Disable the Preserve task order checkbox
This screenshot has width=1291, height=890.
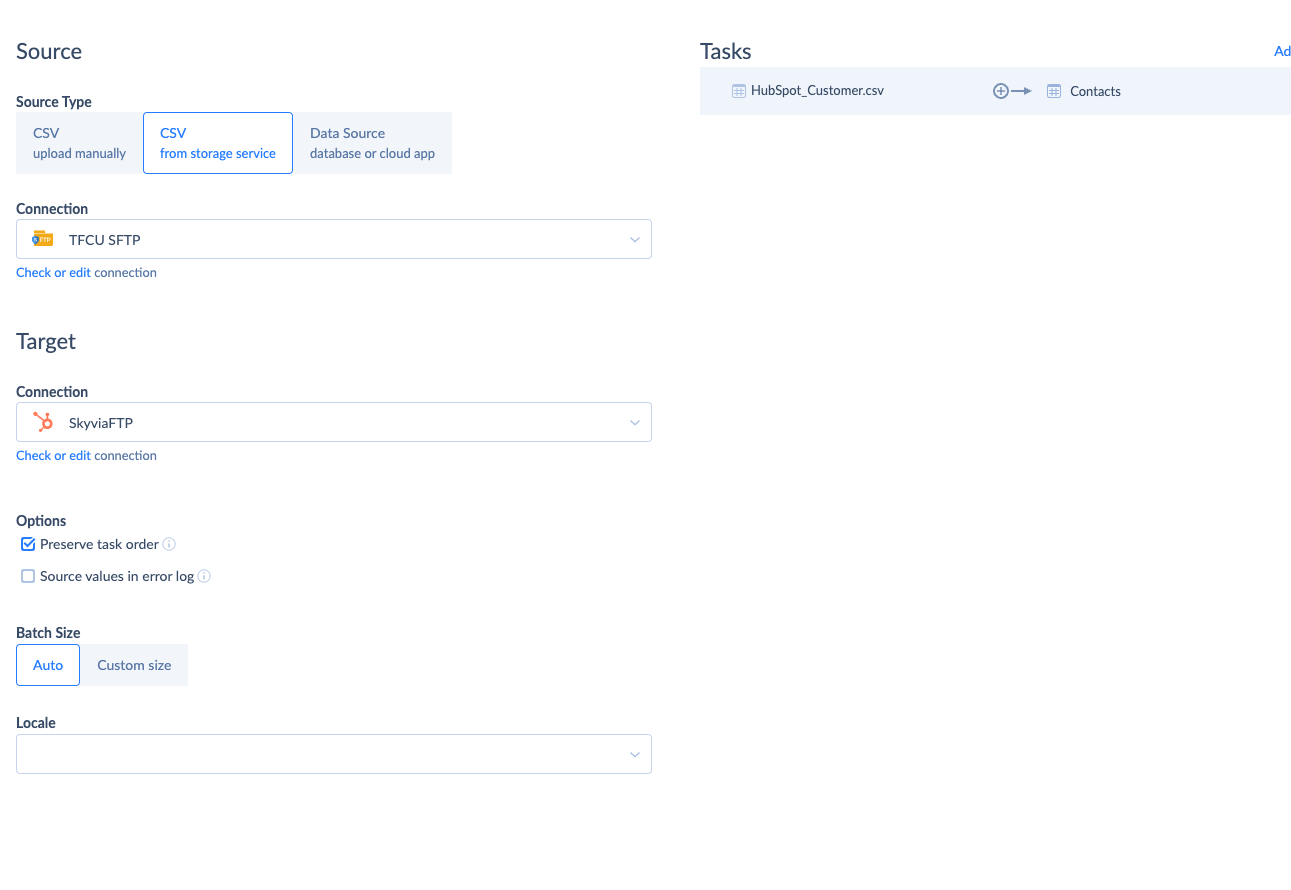28,544
